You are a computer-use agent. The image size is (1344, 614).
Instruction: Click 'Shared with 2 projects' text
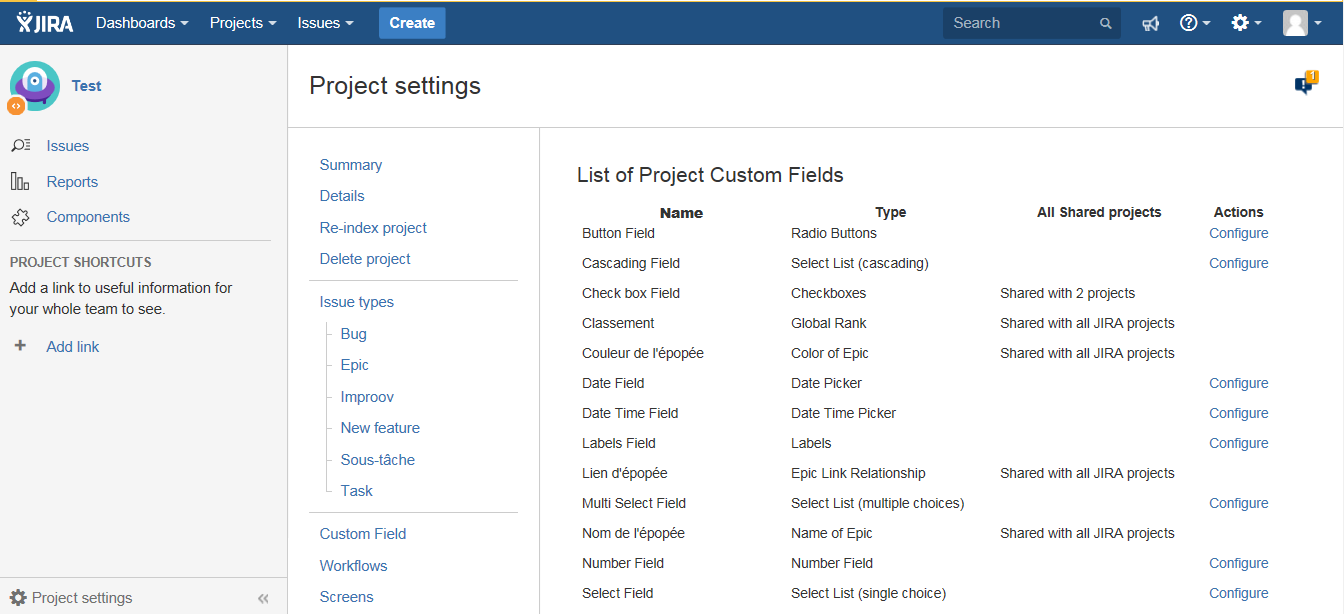[x=1067, y=293]
